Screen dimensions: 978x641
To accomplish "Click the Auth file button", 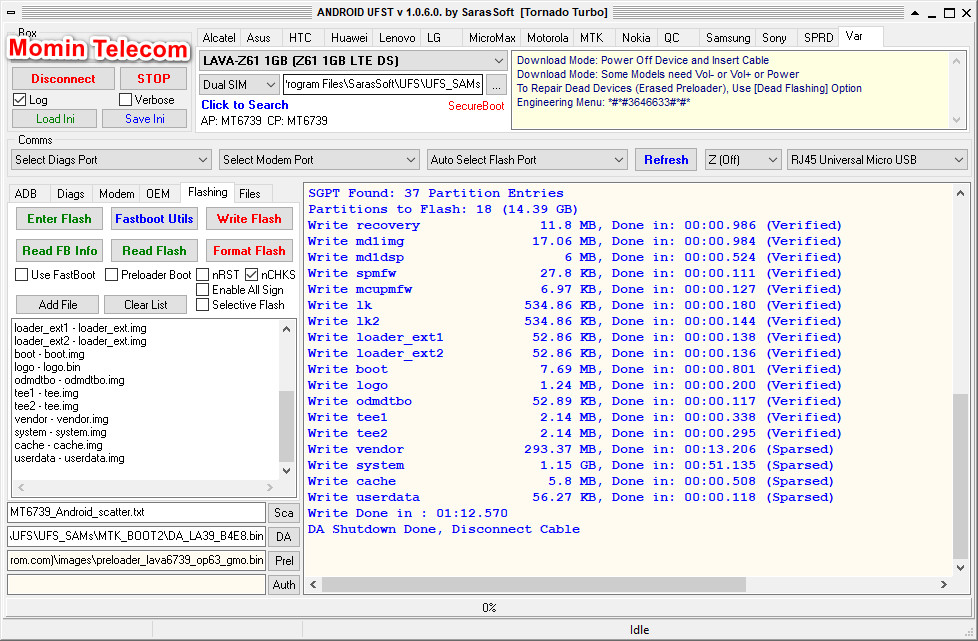I will (284, 585).
